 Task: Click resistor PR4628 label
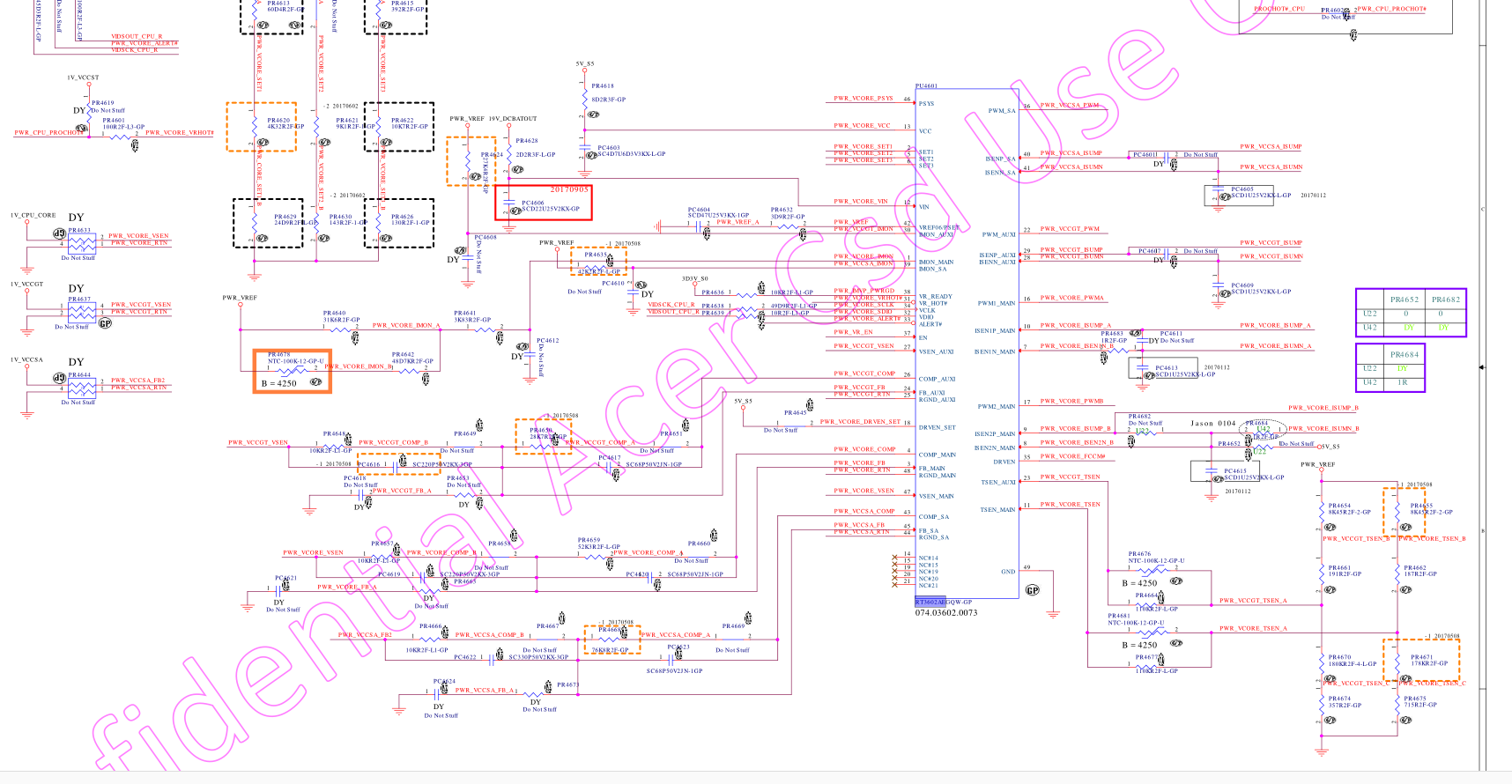[527, 141]
